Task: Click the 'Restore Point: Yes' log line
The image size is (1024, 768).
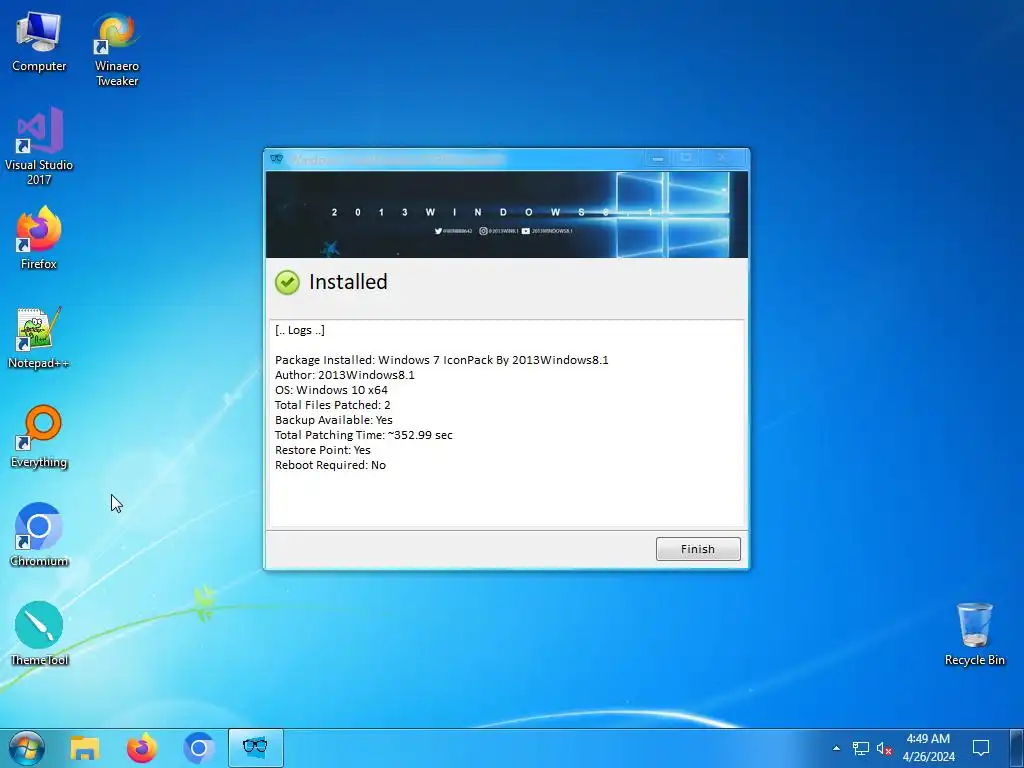Action: (323, 450)
